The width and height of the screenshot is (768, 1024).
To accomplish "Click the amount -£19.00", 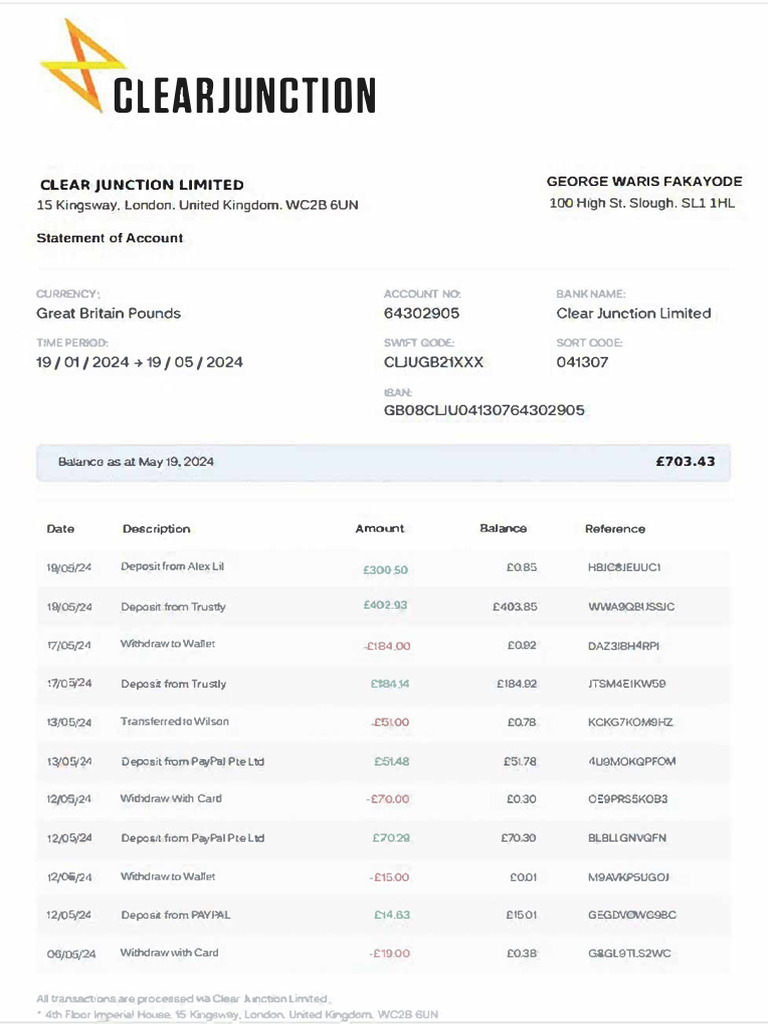I will (390, 954).
